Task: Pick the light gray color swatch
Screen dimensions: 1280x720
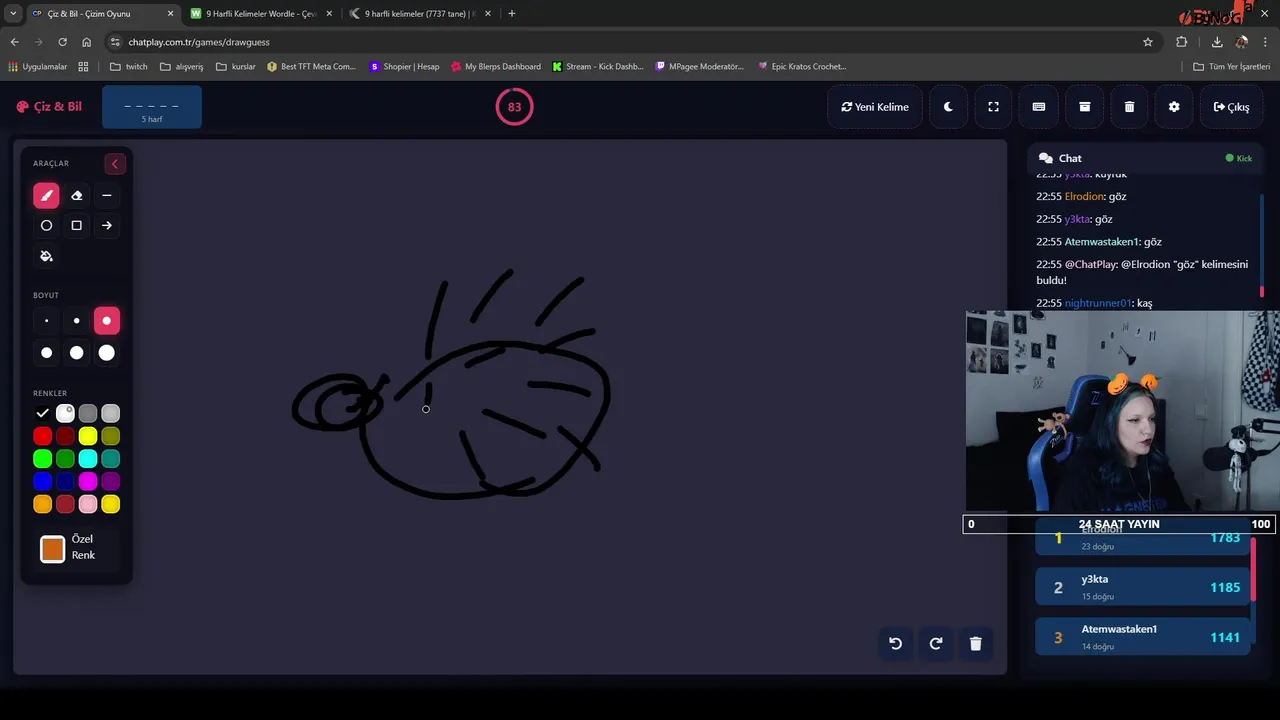Action: [111, 413]
